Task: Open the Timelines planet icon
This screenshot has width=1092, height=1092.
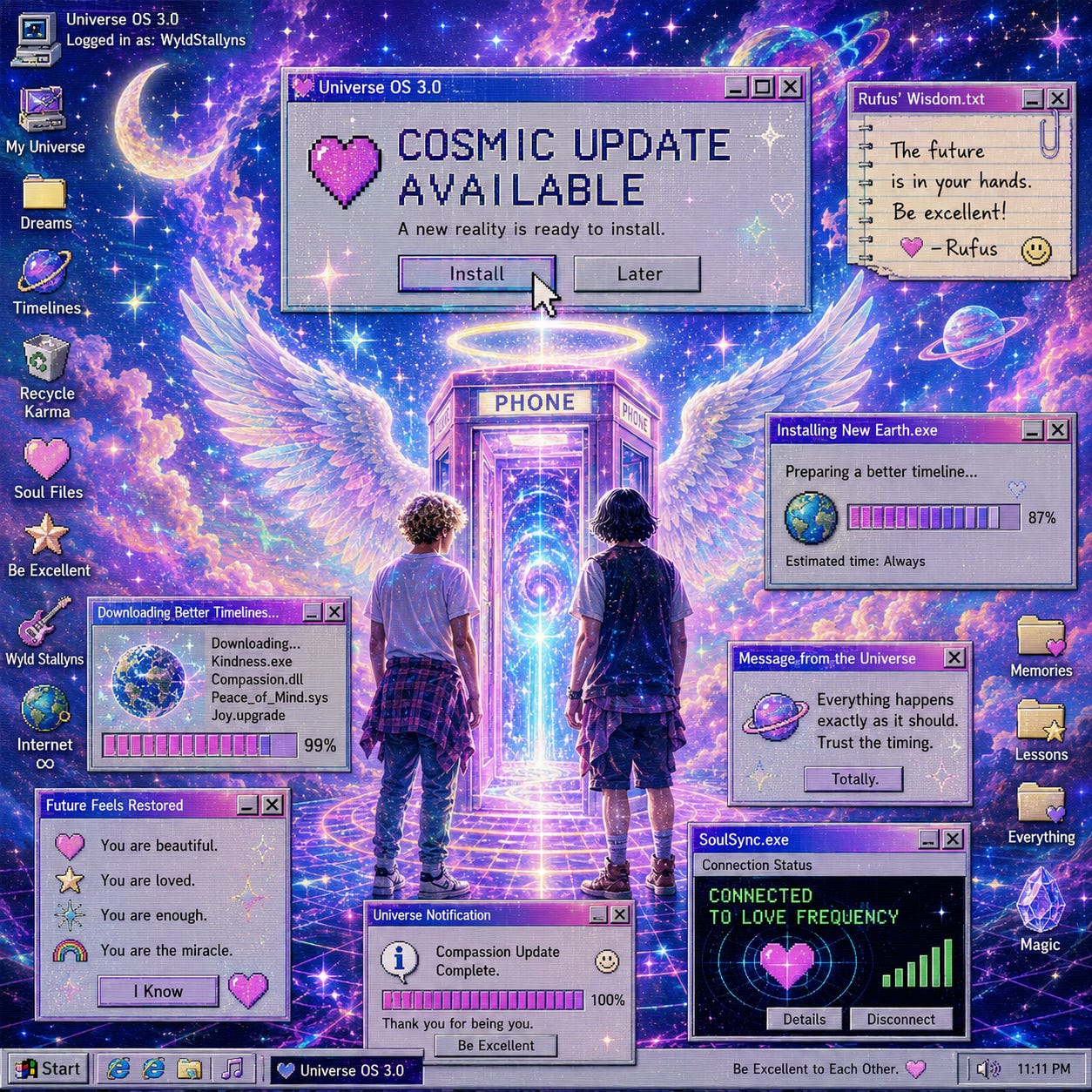Action: 45,272
